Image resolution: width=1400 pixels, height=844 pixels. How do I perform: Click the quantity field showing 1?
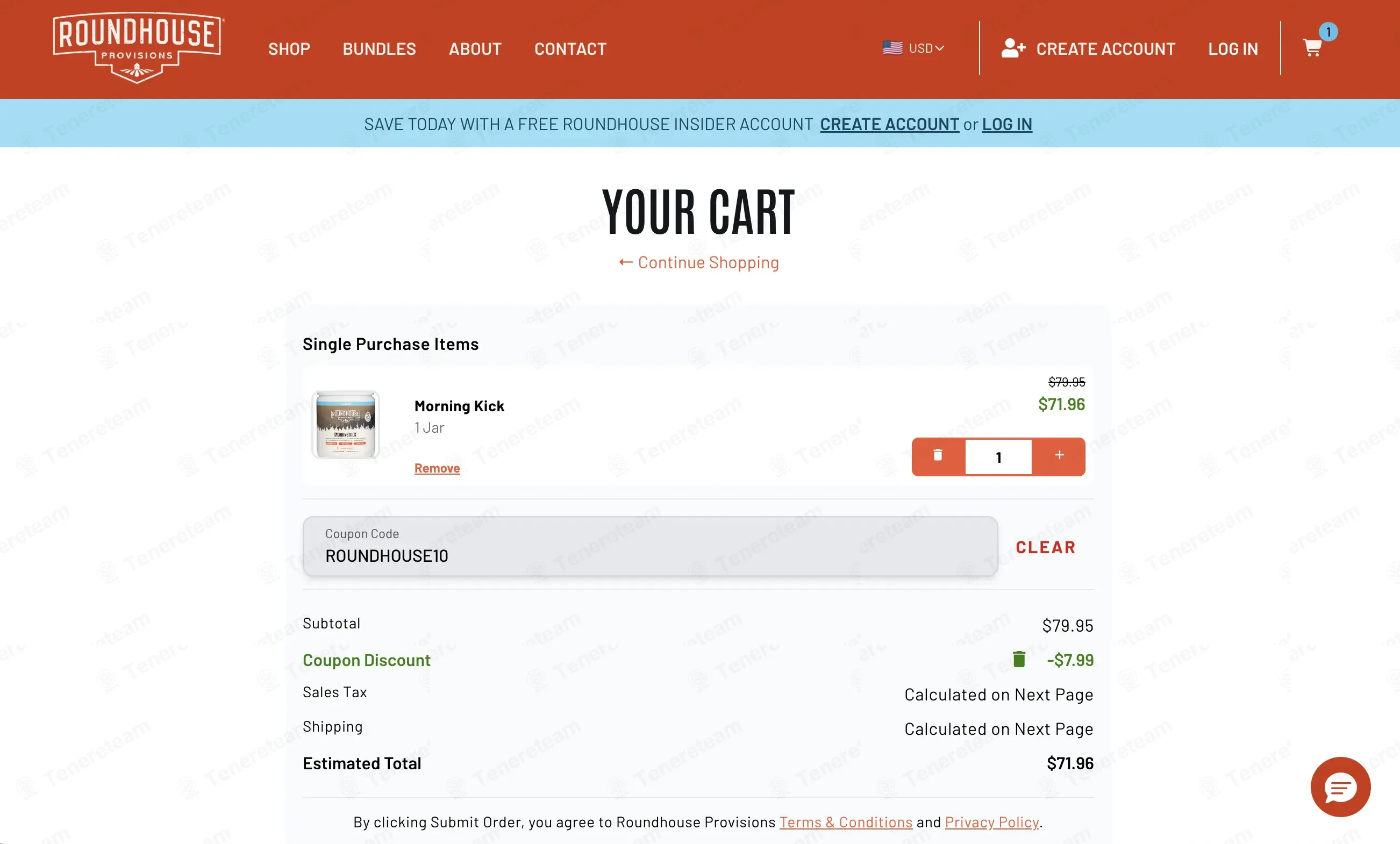tap(998, 456)
